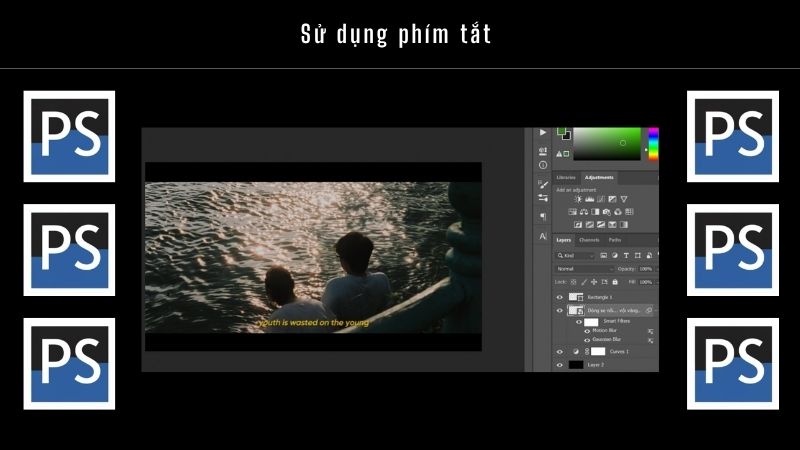800x450 pixels.
Task: Switch to the Libraries tab
Action: pos(566,178)
